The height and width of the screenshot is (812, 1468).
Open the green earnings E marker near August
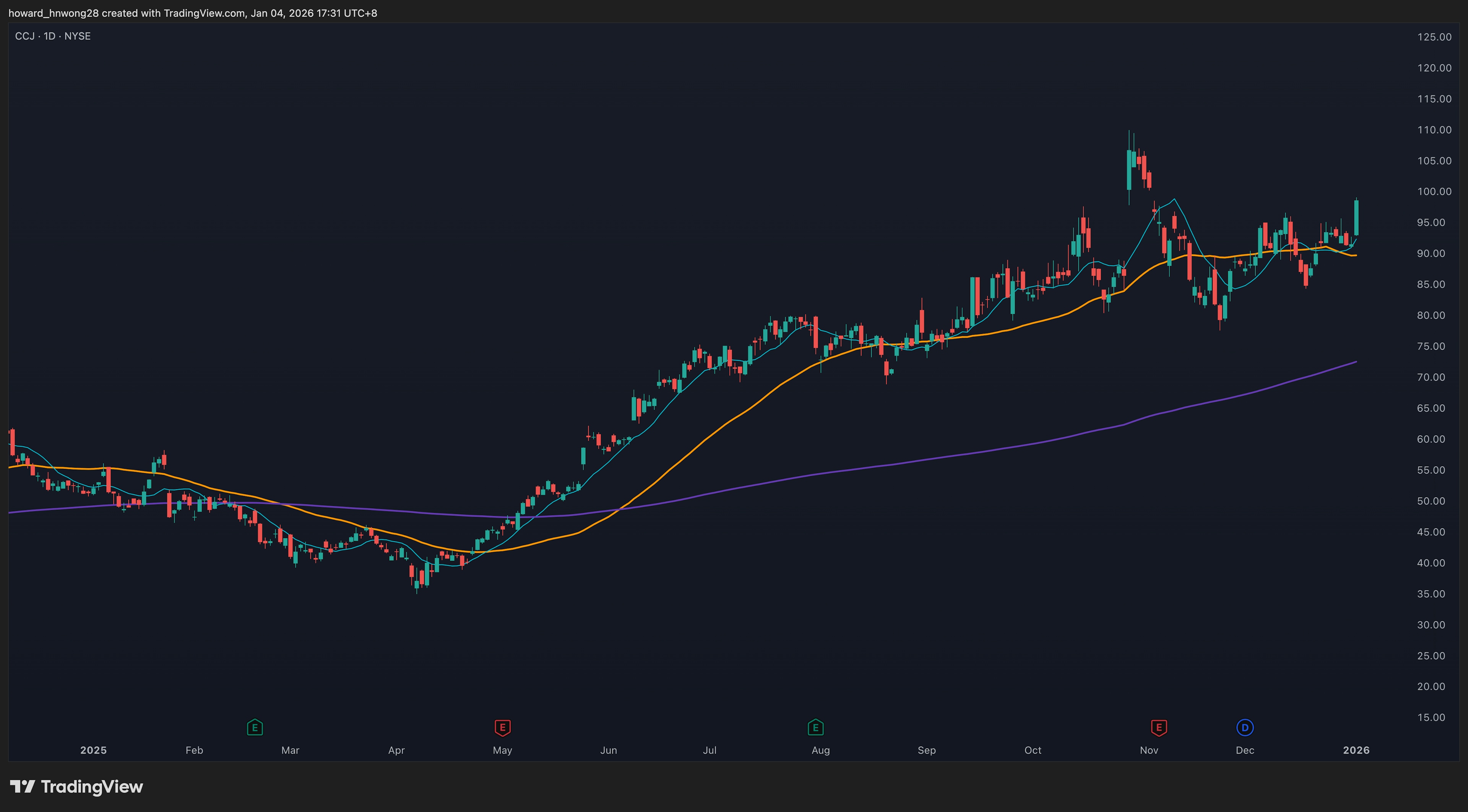[815, 727]
